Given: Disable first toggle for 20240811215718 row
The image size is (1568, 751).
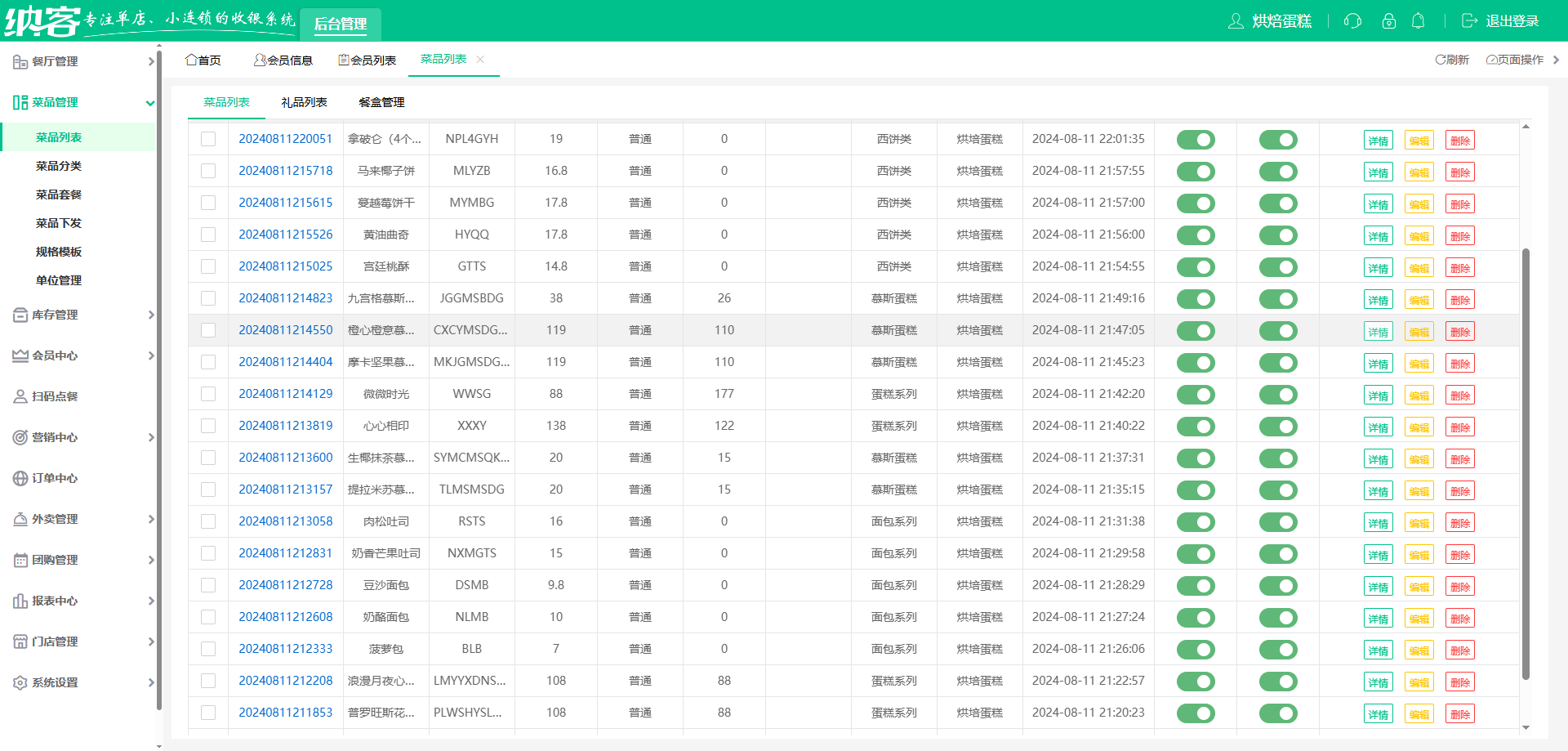Looking at the screenshot, I should coord(1196,172).
